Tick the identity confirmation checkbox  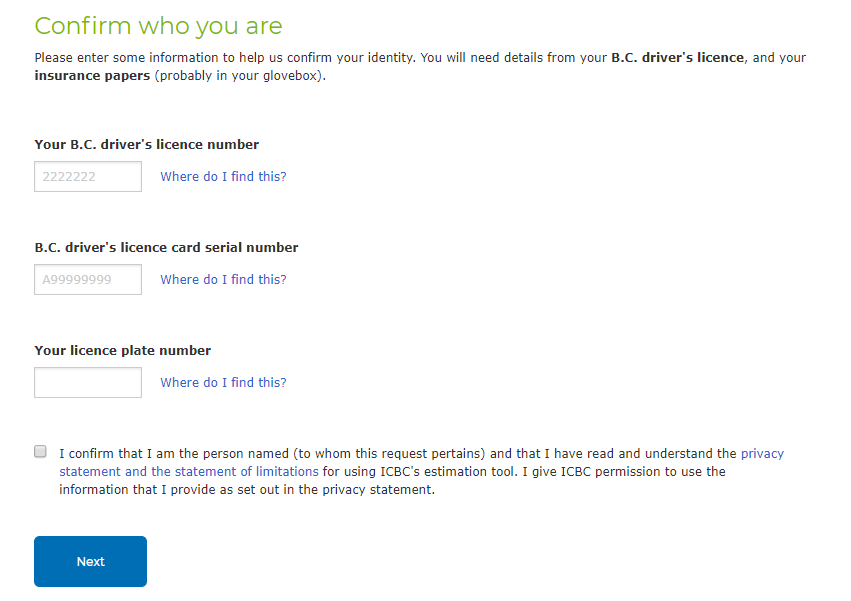tap(40, 452)
